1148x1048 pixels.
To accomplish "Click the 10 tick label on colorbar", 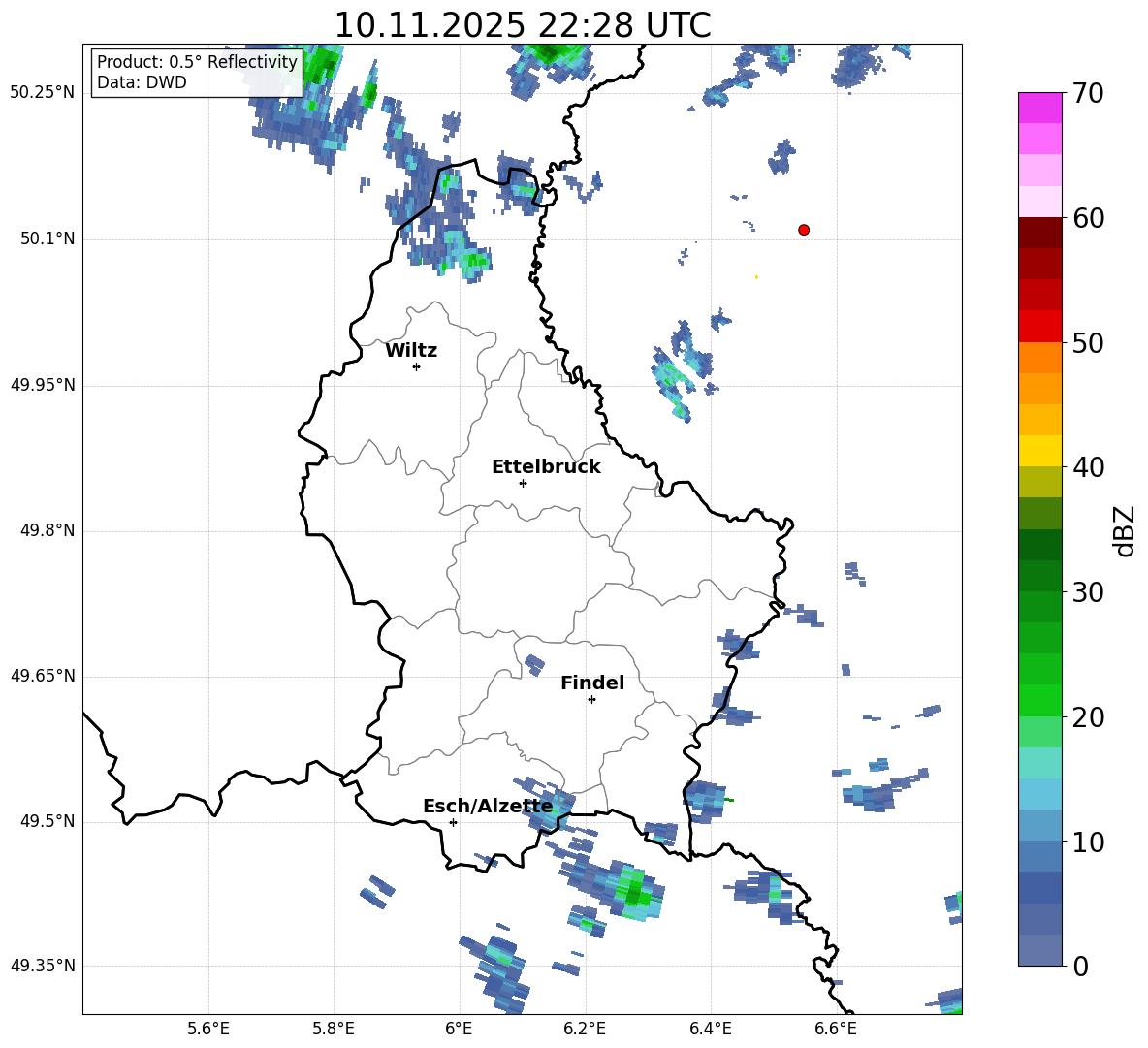I will 1088,842.
